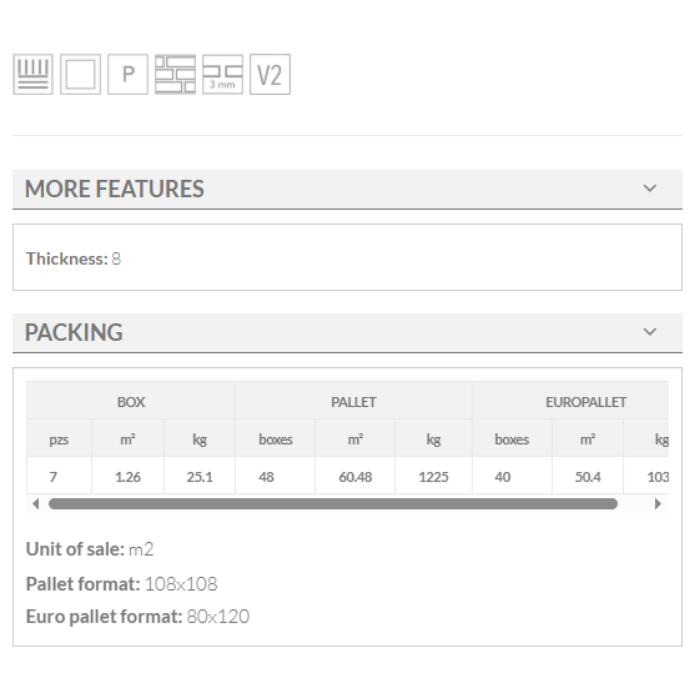Click the Thickness value field
700x700 pixels.
(116, 258)
